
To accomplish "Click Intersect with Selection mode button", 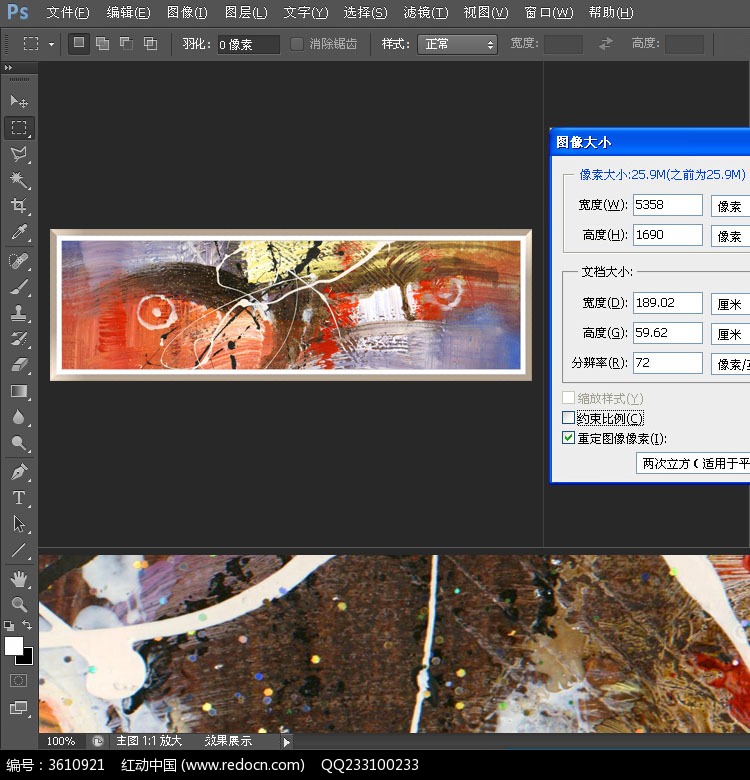I will point(150,44).
